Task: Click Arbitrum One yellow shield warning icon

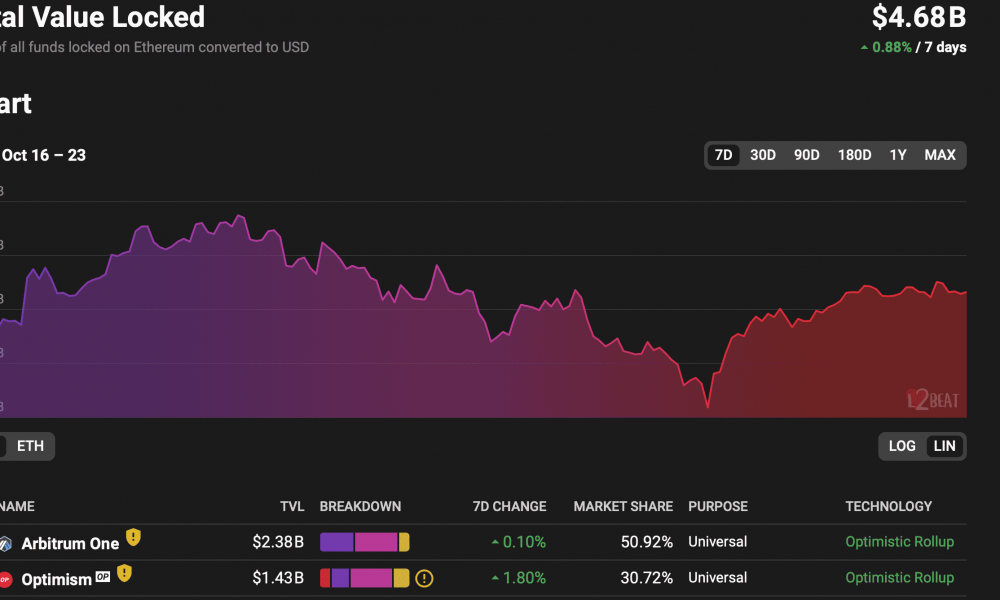Action: pos(133,538)
